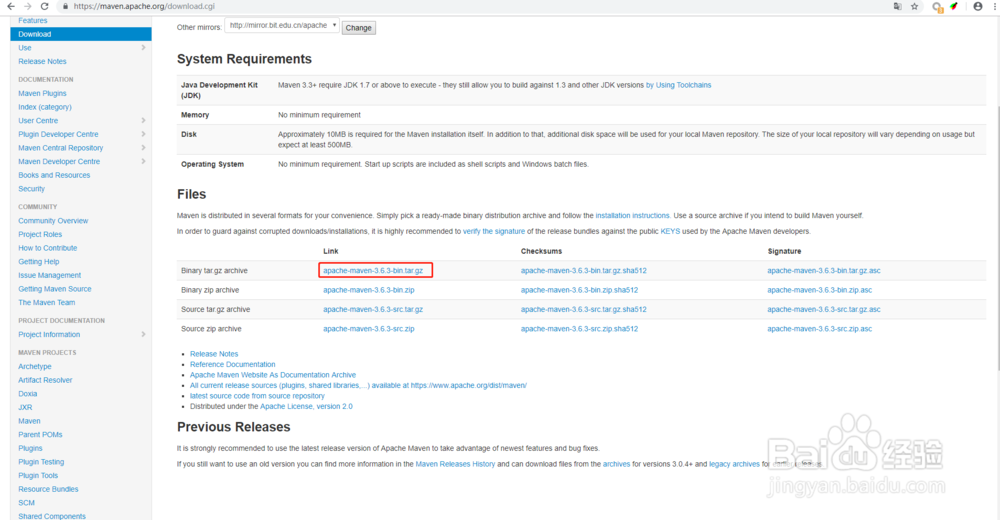Screen dimensions: 1000x520
Task: Open JXR sidebar link
Action: coord(25,408)
